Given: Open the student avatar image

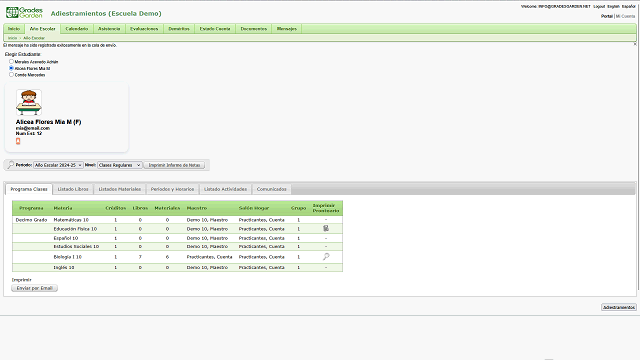Looking at the screenshot, I should coord(29,102).
